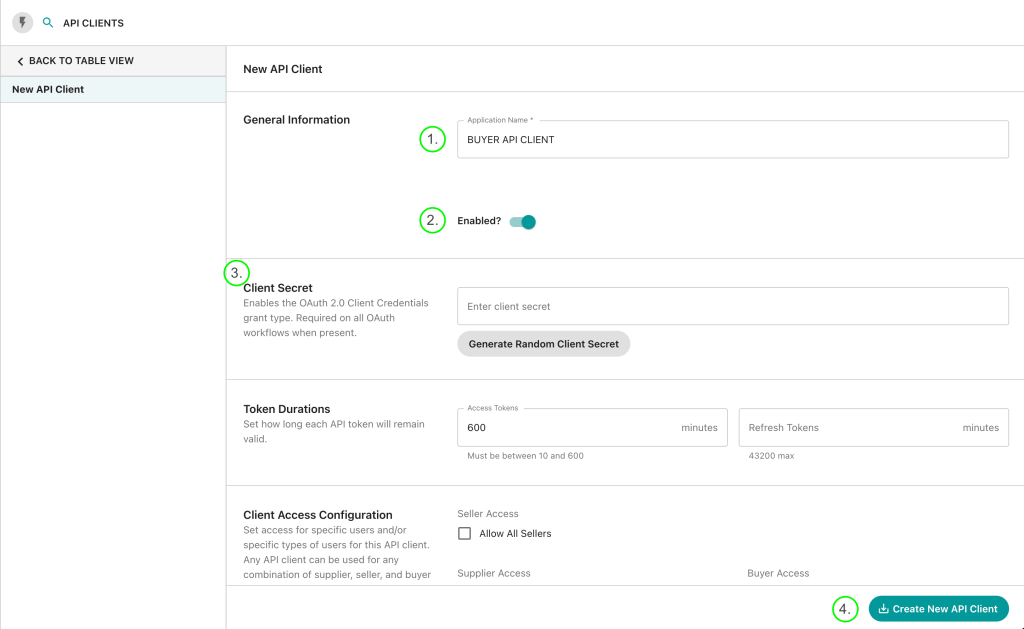
Task: Click the green step 1 marker
Action: (x=432, y=140)
